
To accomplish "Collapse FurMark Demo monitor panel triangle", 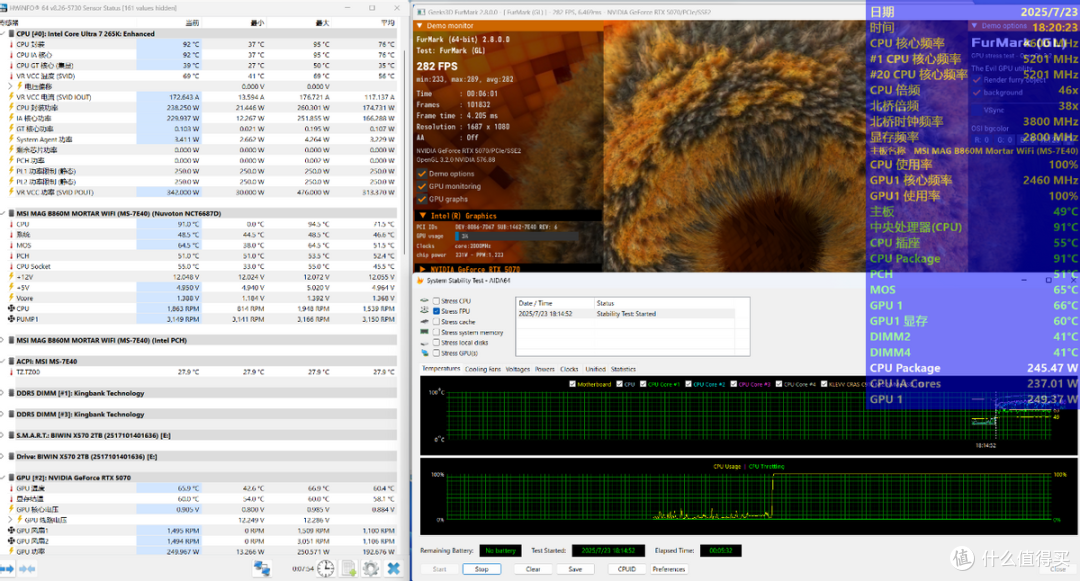I will 419,25.
